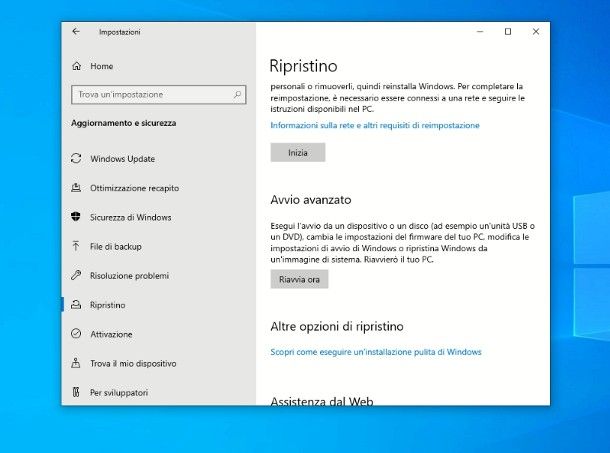
Task: Click the Windows Update sync icon
Action: click(x=76, y=158)
